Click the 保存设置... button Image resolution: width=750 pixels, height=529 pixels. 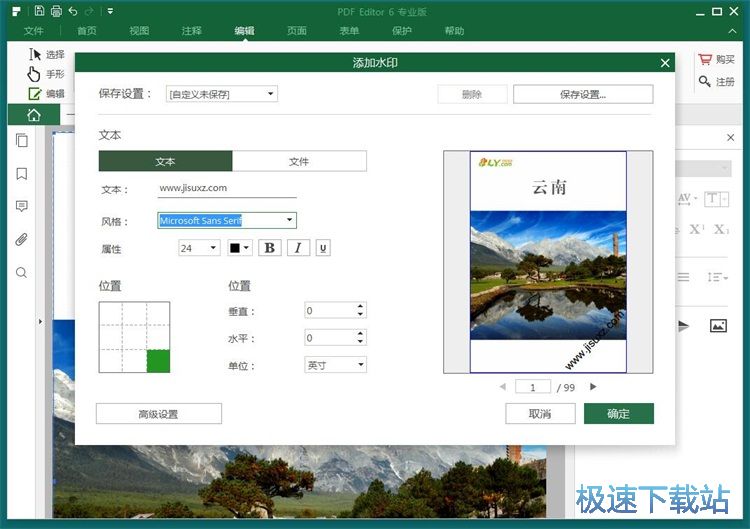pos(583,94)
